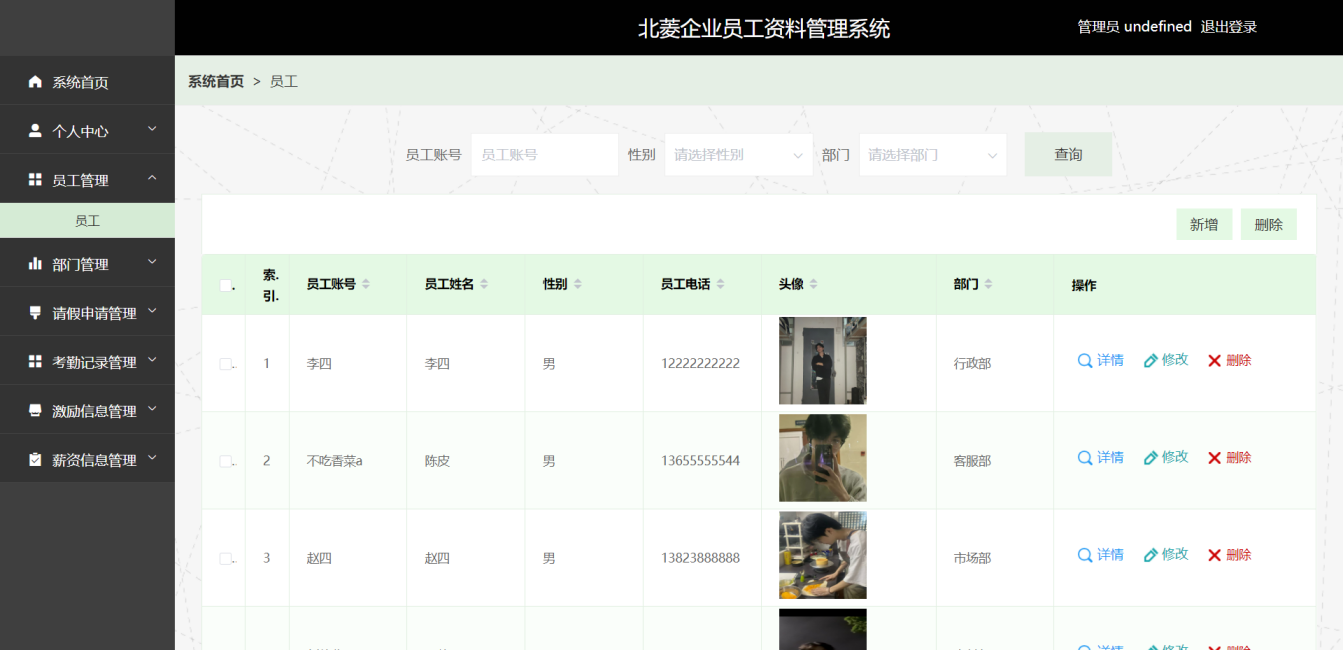This screenshot has height=650, width=1343.
Task: Click the magnifier 详情 icon for 赵四
Action: 1085,554
